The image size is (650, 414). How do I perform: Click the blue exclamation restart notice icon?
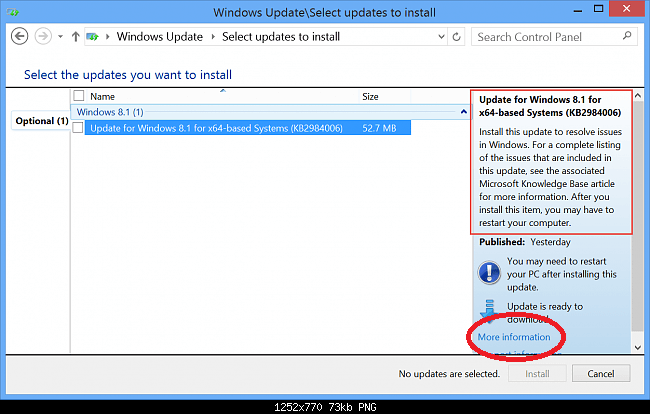point(489,273)
